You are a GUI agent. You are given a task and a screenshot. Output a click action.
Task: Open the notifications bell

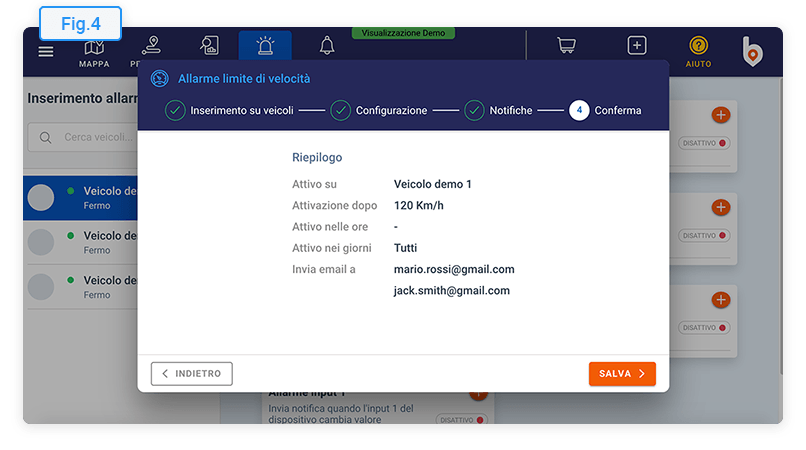[x=327, y=46]
